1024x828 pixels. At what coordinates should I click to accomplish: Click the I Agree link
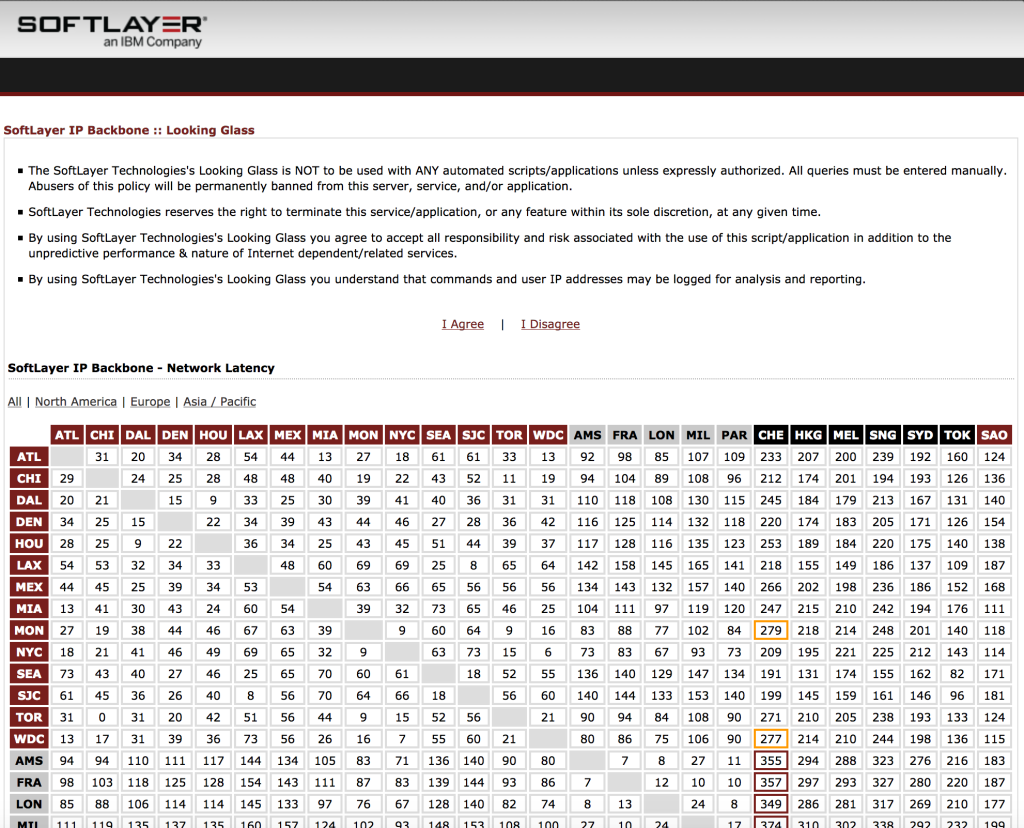[x=462, y=324]
